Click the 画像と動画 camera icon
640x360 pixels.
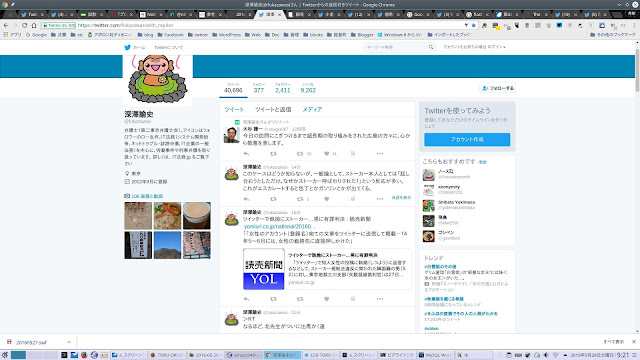click(x=127, y=196)
